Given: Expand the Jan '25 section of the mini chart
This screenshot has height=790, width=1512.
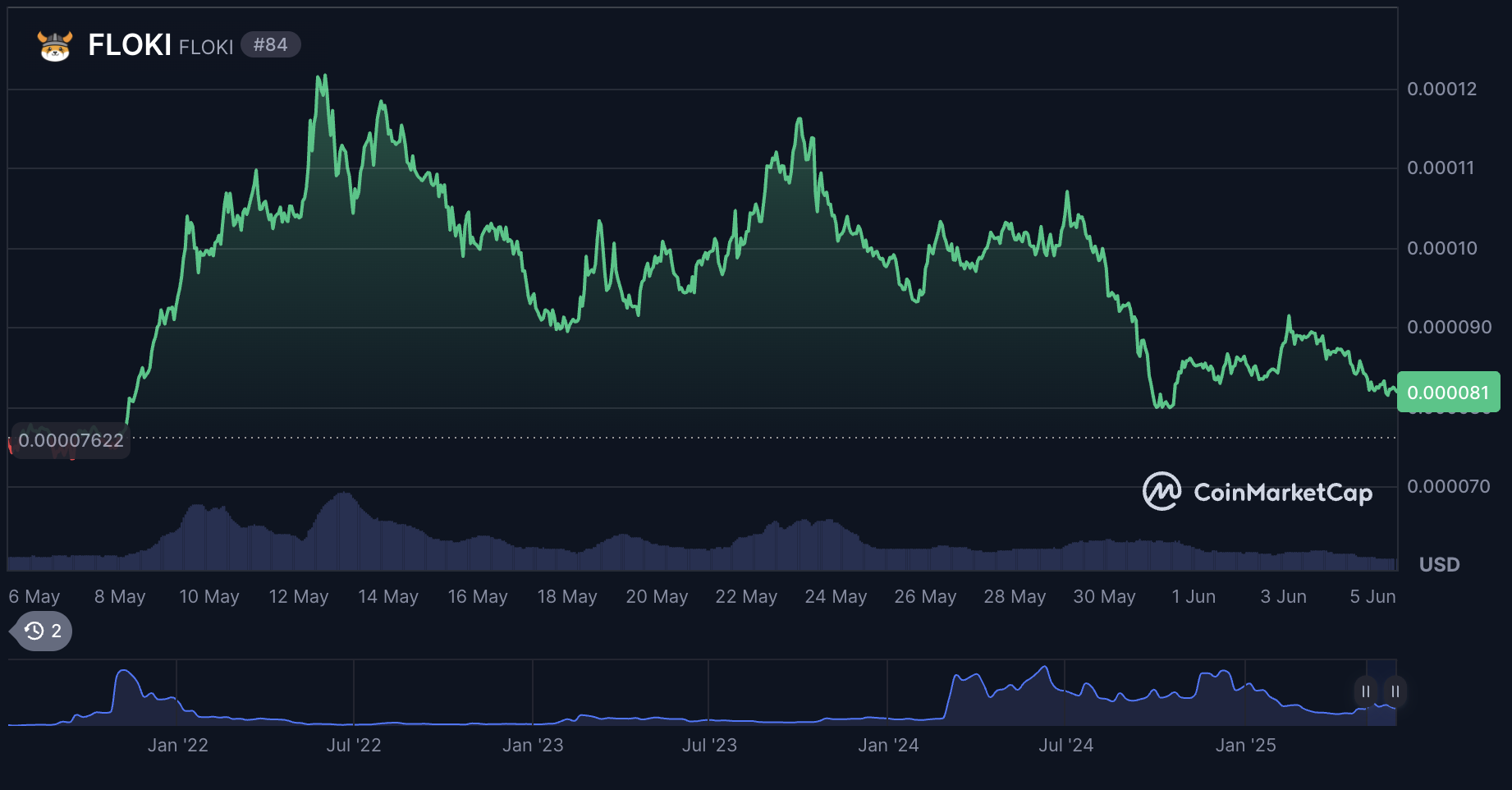Looking at the screenshot, I should 1247,745.
